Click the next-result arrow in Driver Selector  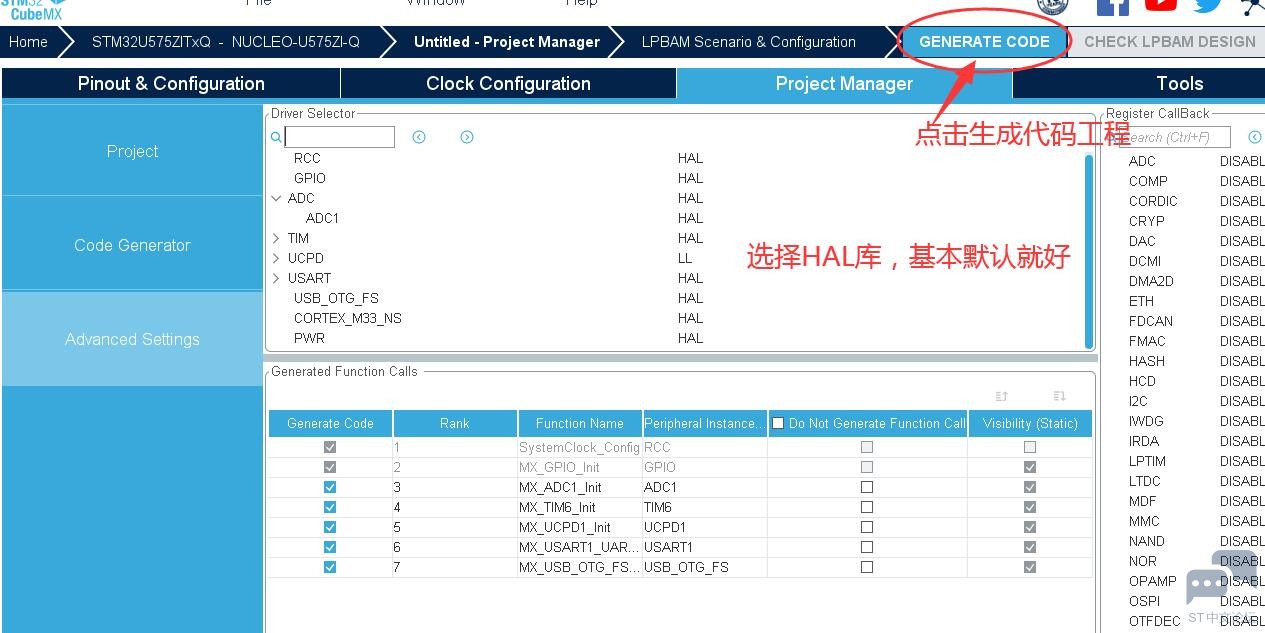tap(467, 137)
